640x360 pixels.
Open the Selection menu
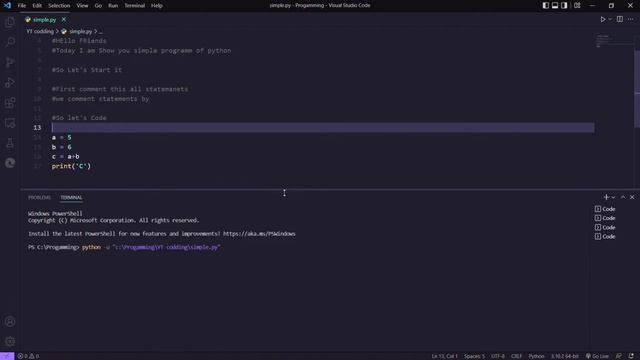[59, 6]
